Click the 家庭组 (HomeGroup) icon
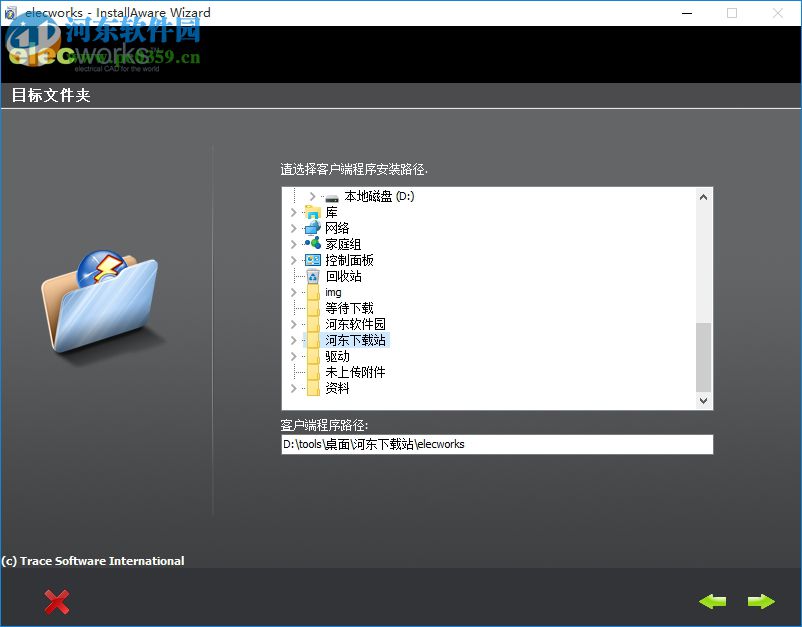This screenshot has height=627, width=802. (x=313, y=243)
